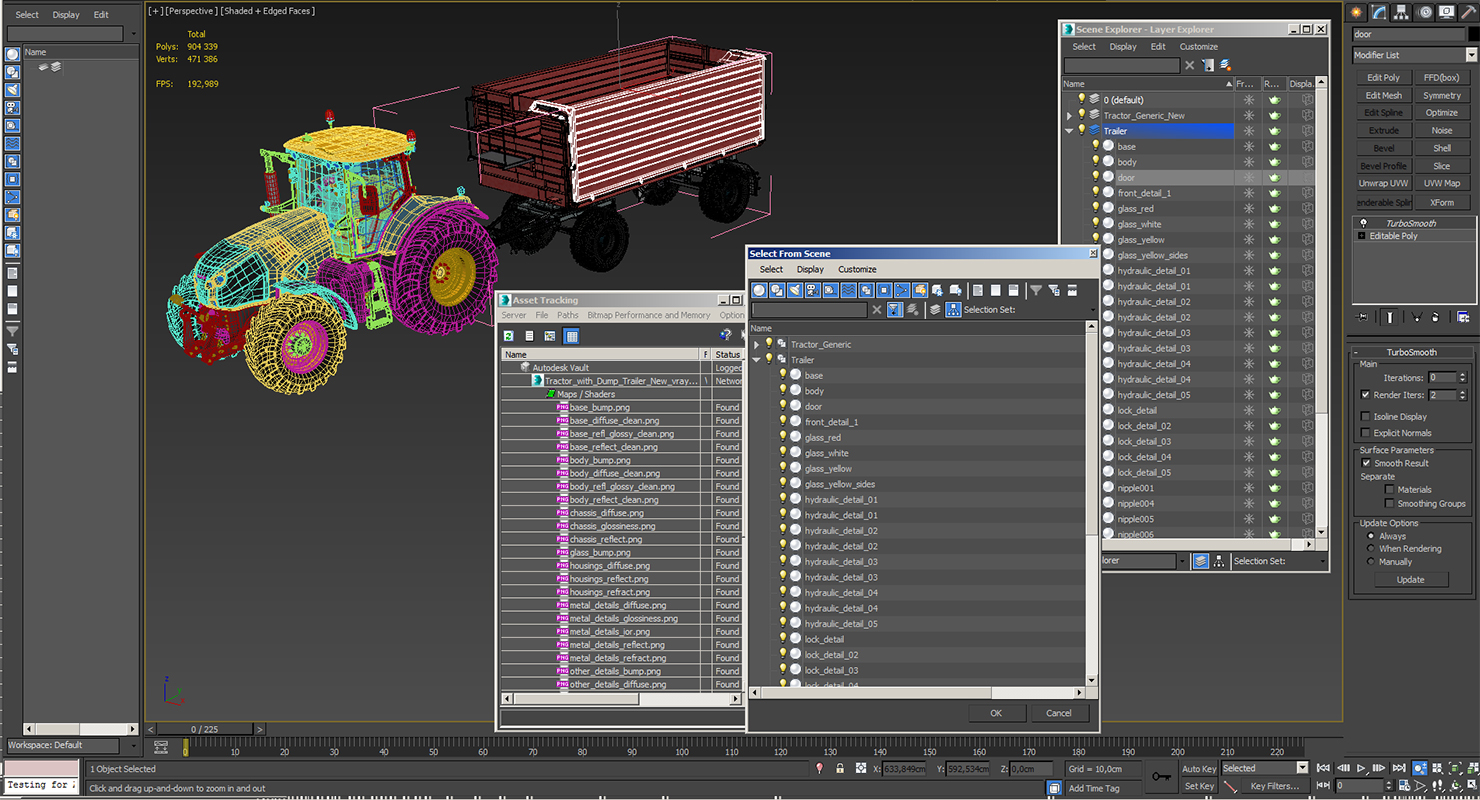Add the Unwrap UVW modifier button

point(1383,184)
